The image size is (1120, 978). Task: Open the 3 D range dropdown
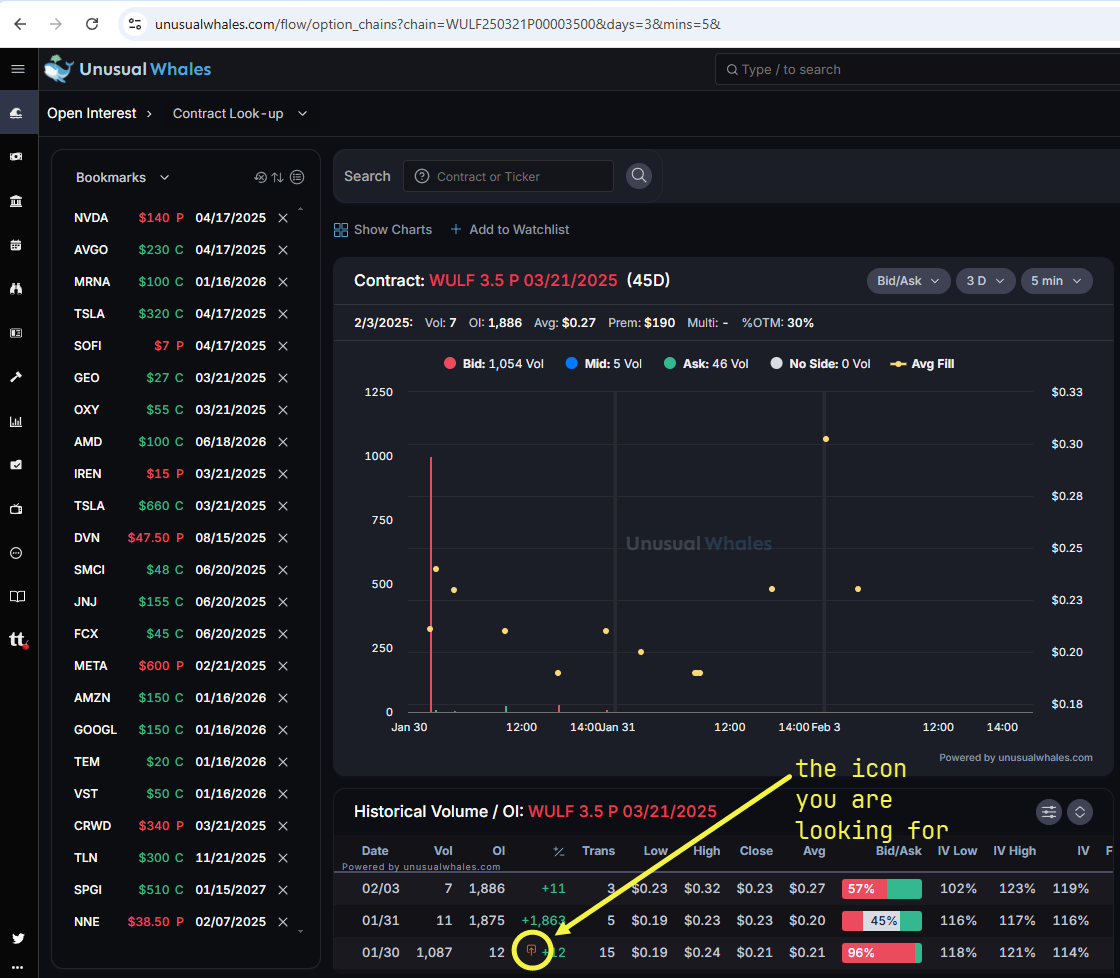coord(985,281)
